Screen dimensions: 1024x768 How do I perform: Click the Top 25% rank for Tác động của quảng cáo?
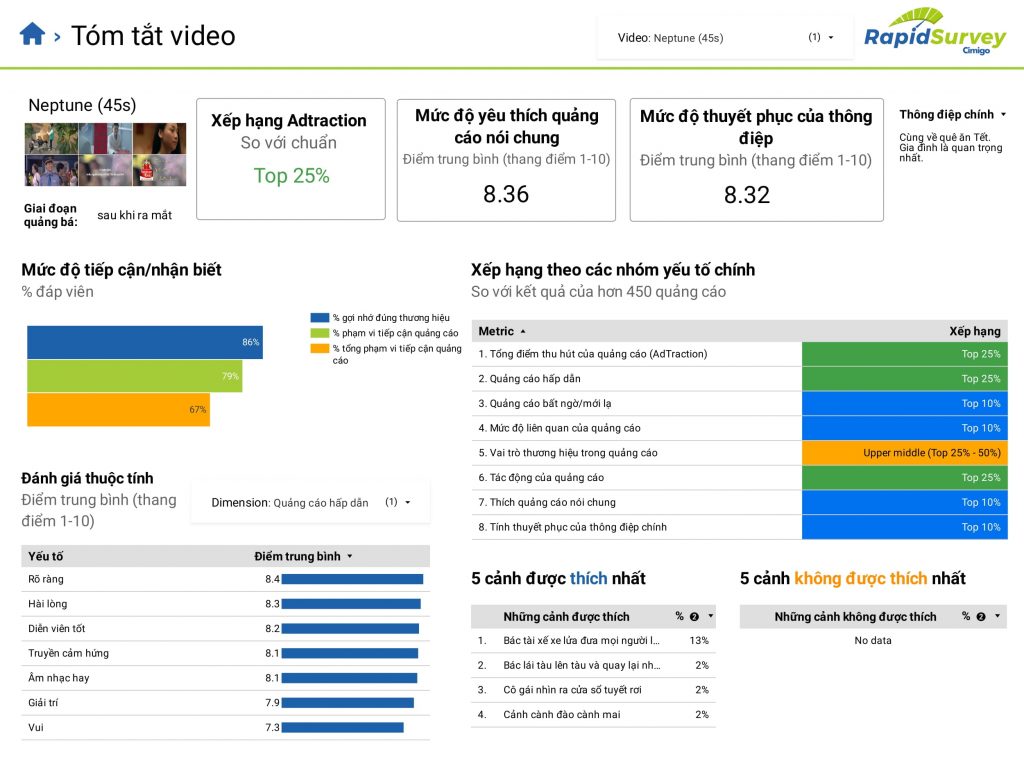coord(904,478)
